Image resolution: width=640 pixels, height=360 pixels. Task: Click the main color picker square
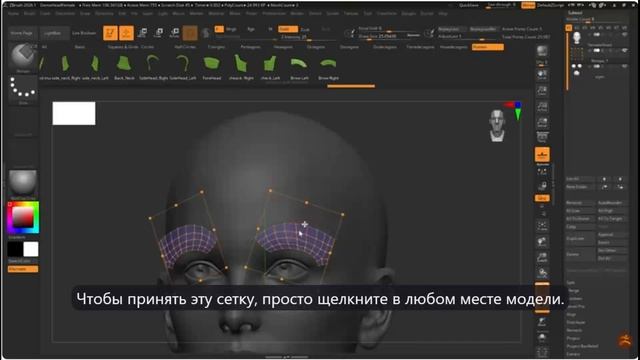pos(23,217)
